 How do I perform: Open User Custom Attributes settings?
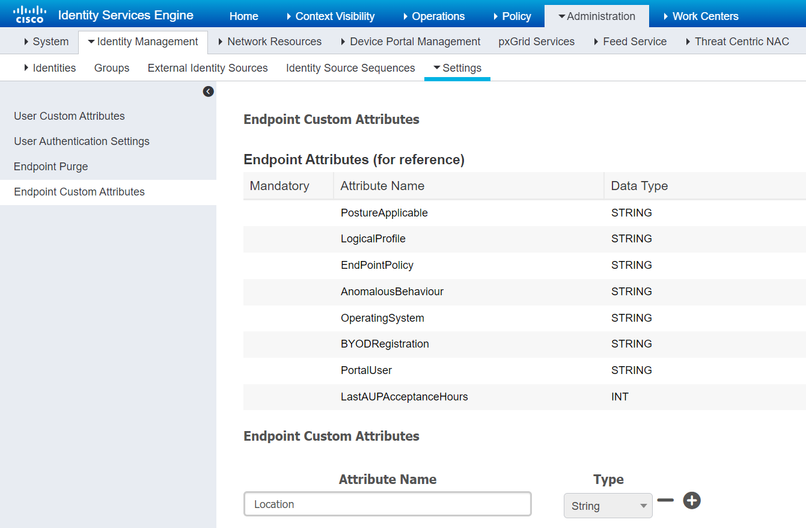(69, 116)
